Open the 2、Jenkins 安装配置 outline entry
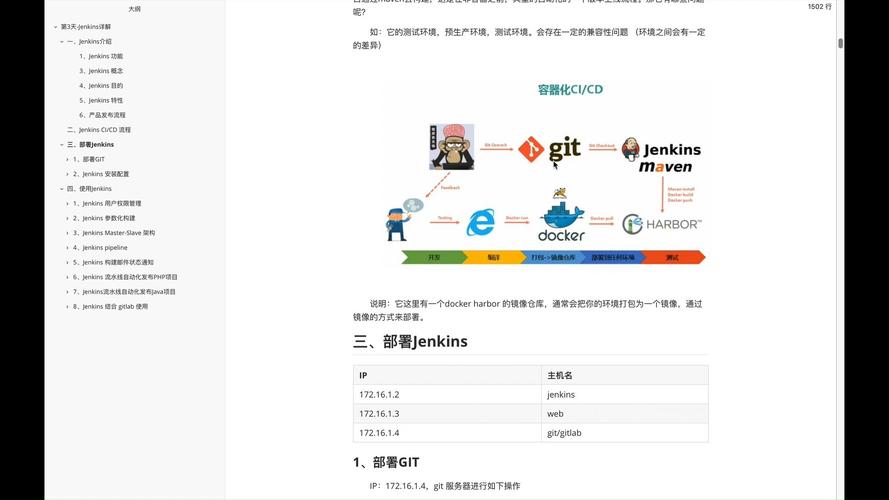 coord(101,174)
